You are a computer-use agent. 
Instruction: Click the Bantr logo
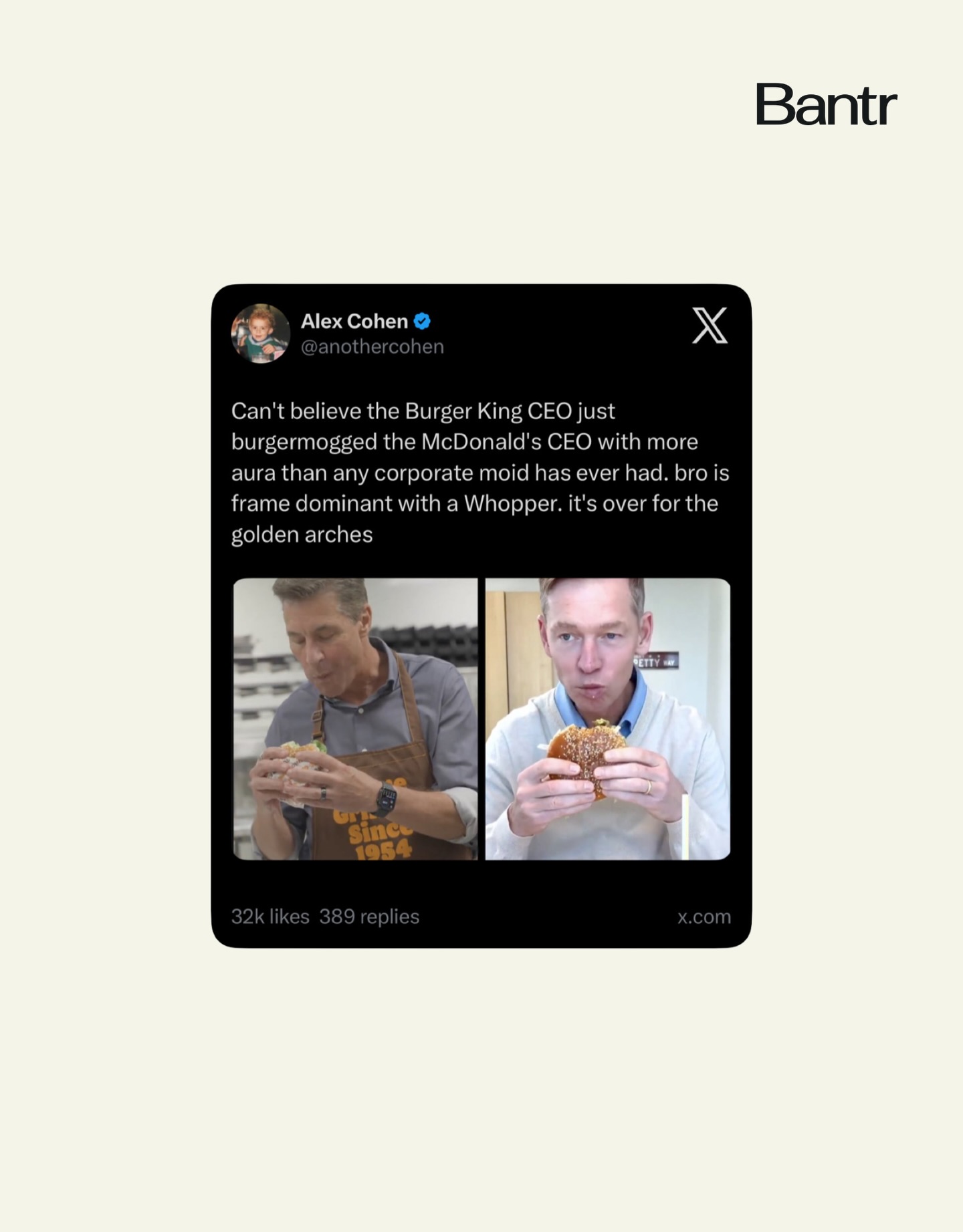(826, 104)
